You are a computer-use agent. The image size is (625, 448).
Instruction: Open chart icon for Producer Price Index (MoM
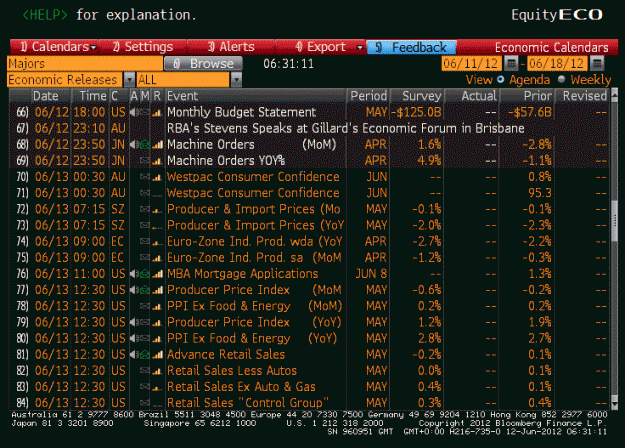(157, 290)
